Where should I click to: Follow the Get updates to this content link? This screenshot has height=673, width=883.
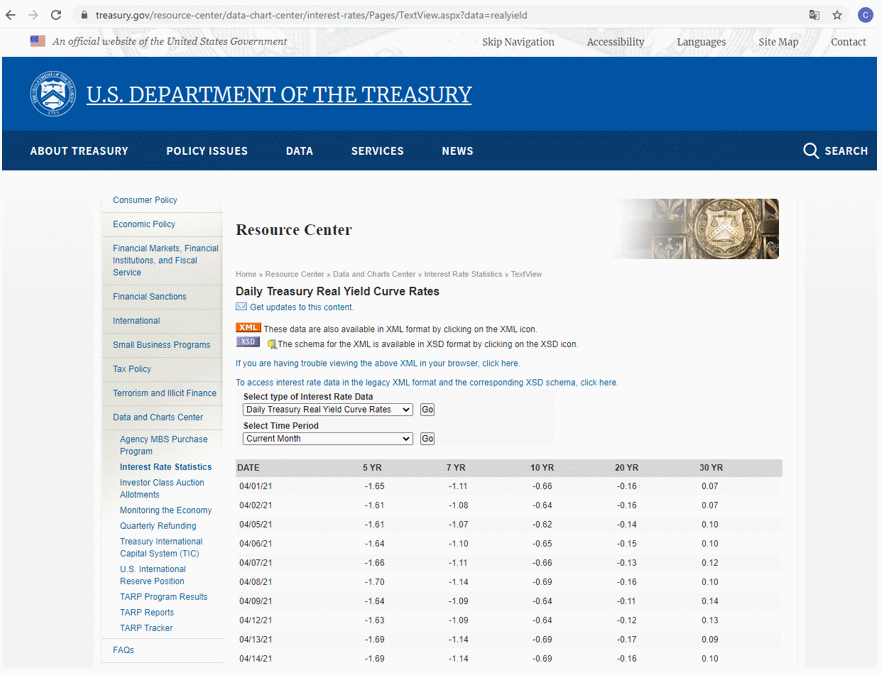click(301, 308)
